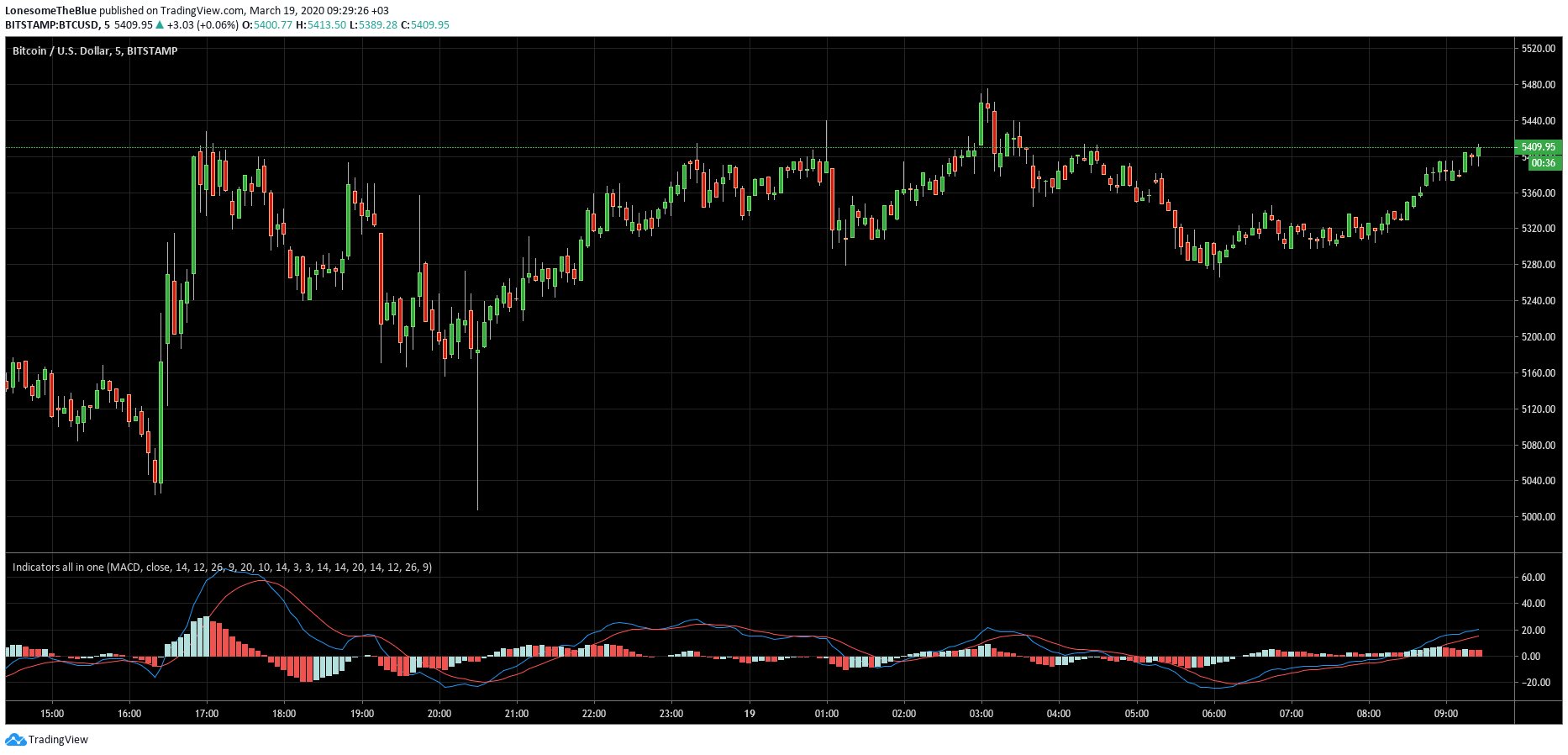Image resolution: width=1568 pixels, height=755 pixels.
Task: Click the 5440.00 price axis label
Action: [1539, 121]
